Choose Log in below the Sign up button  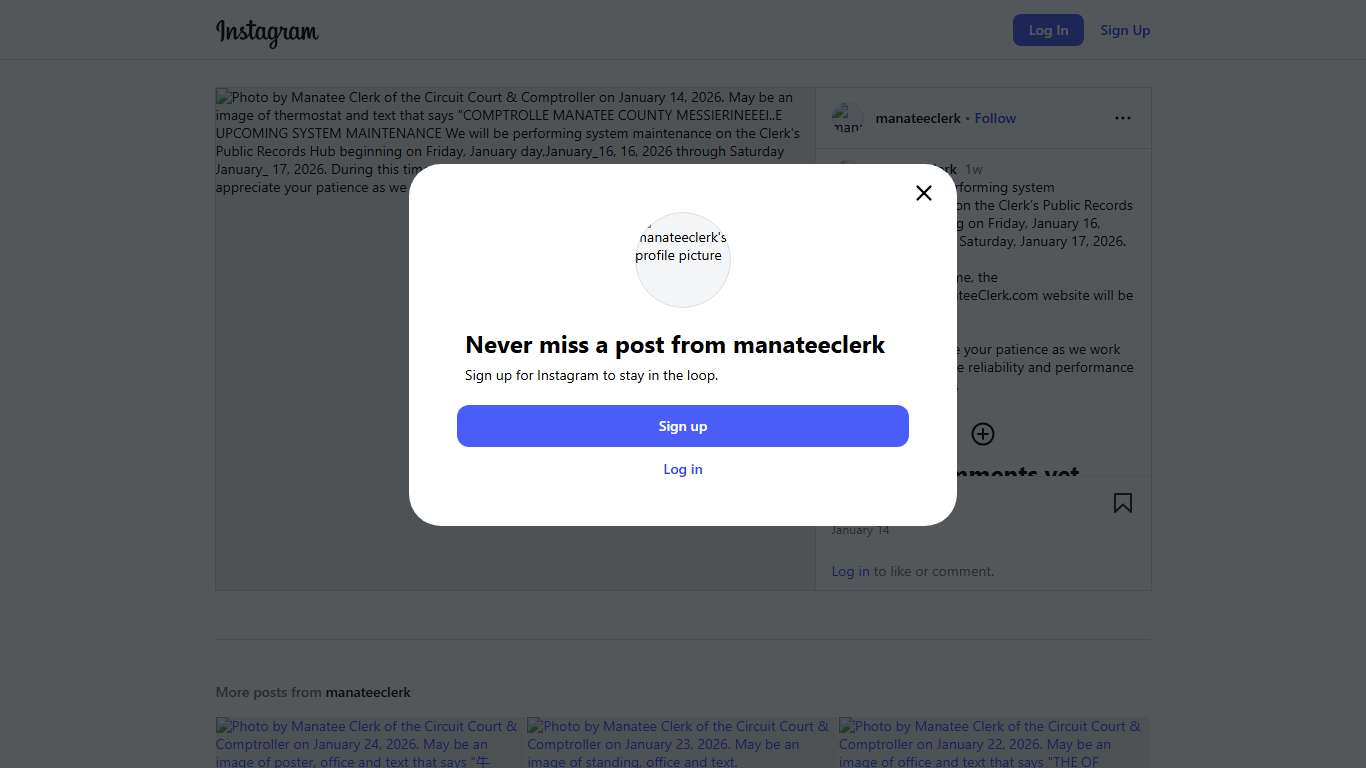point(683,469)
